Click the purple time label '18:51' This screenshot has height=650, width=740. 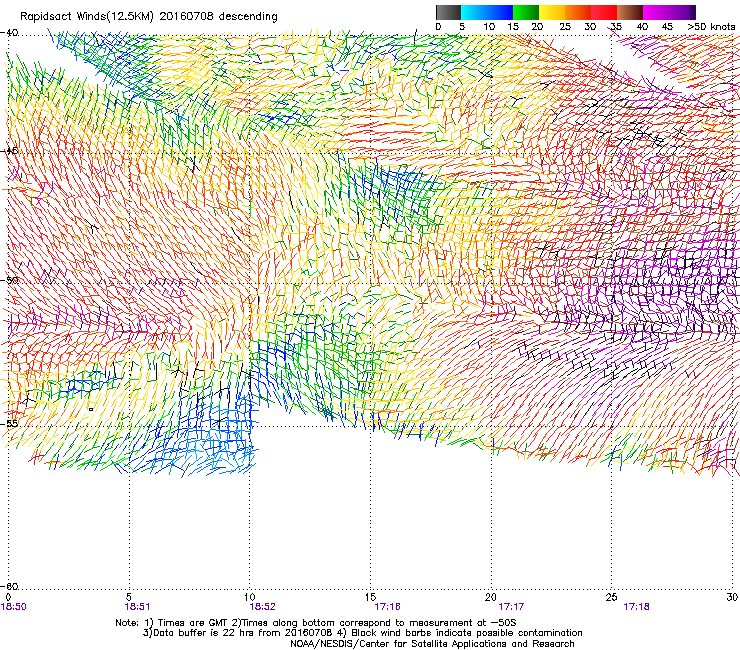[137, 607]
